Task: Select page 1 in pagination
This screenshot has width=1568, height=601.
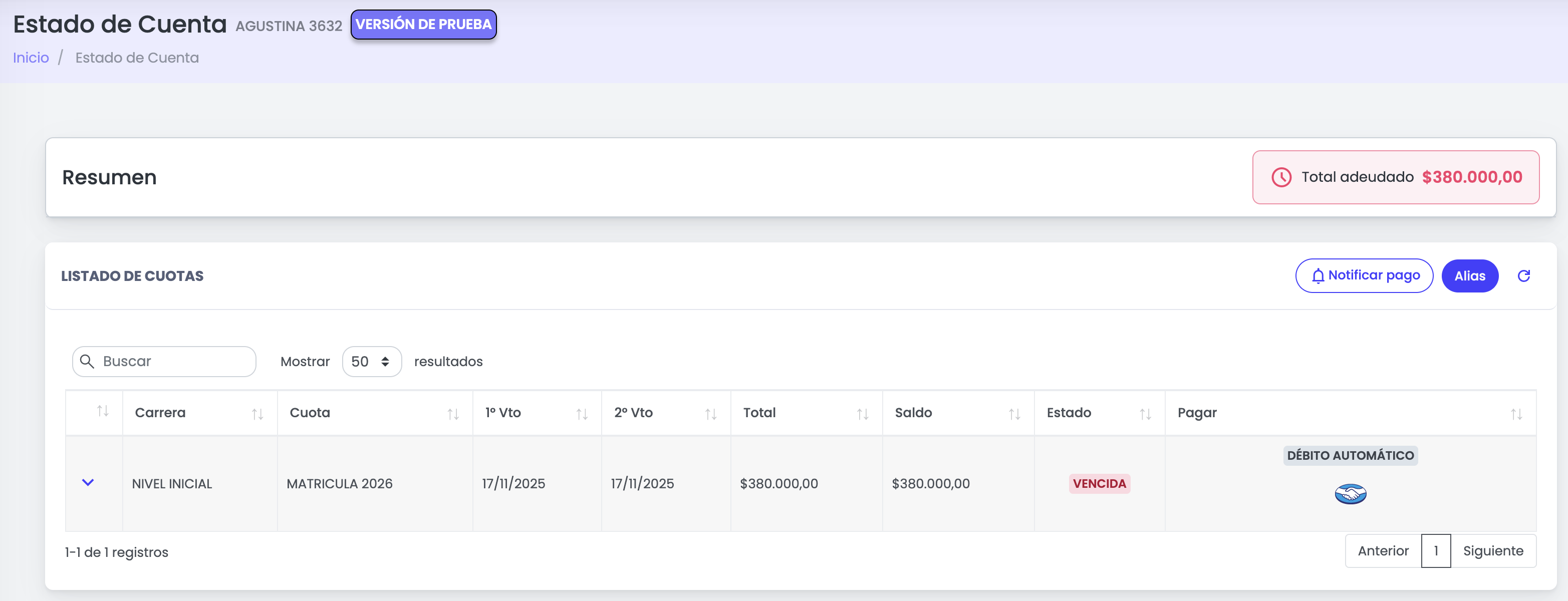Action: click(1435, 551)
